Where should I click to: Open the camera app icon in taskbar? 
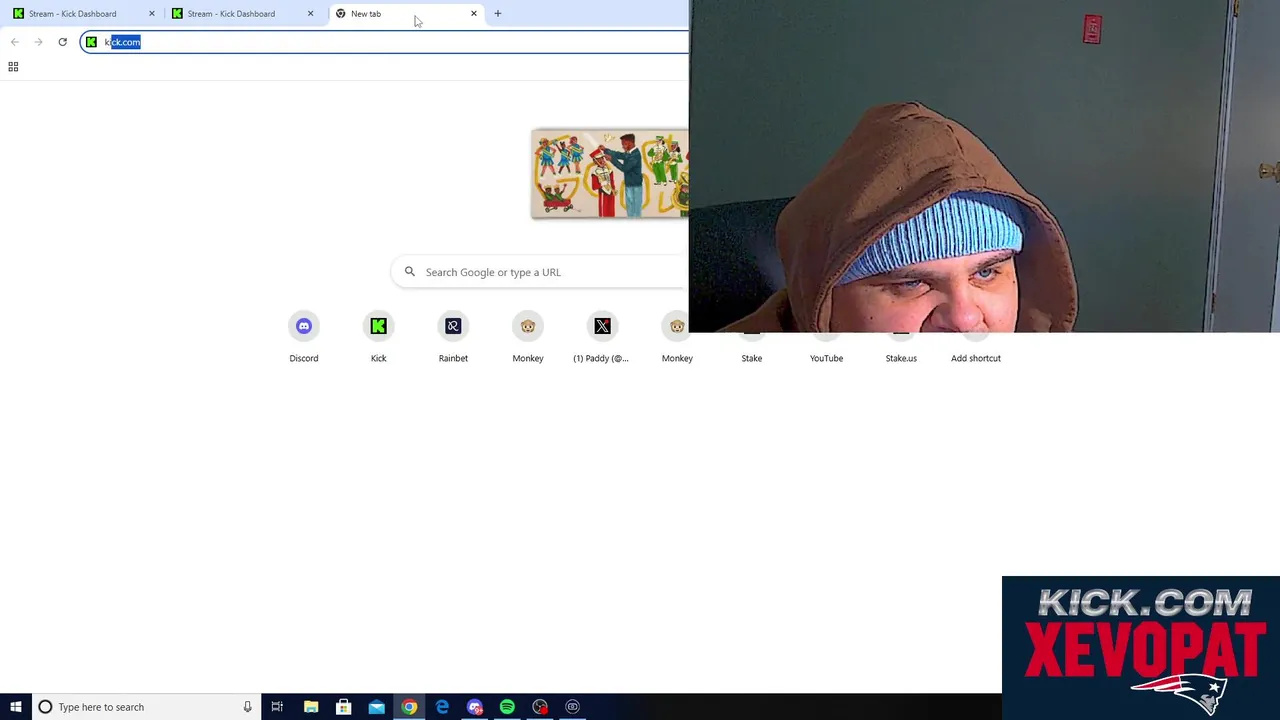click(572, 707)
